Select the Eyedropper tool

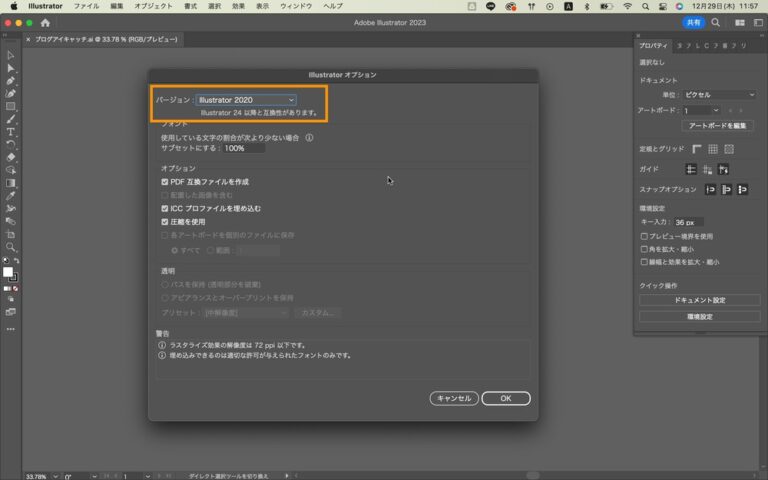click(10, 195)
